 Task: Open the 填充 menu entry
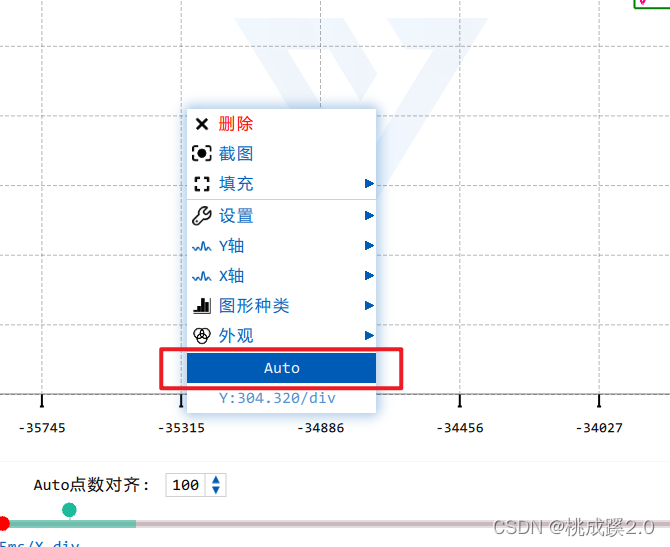tap(281, 184)
